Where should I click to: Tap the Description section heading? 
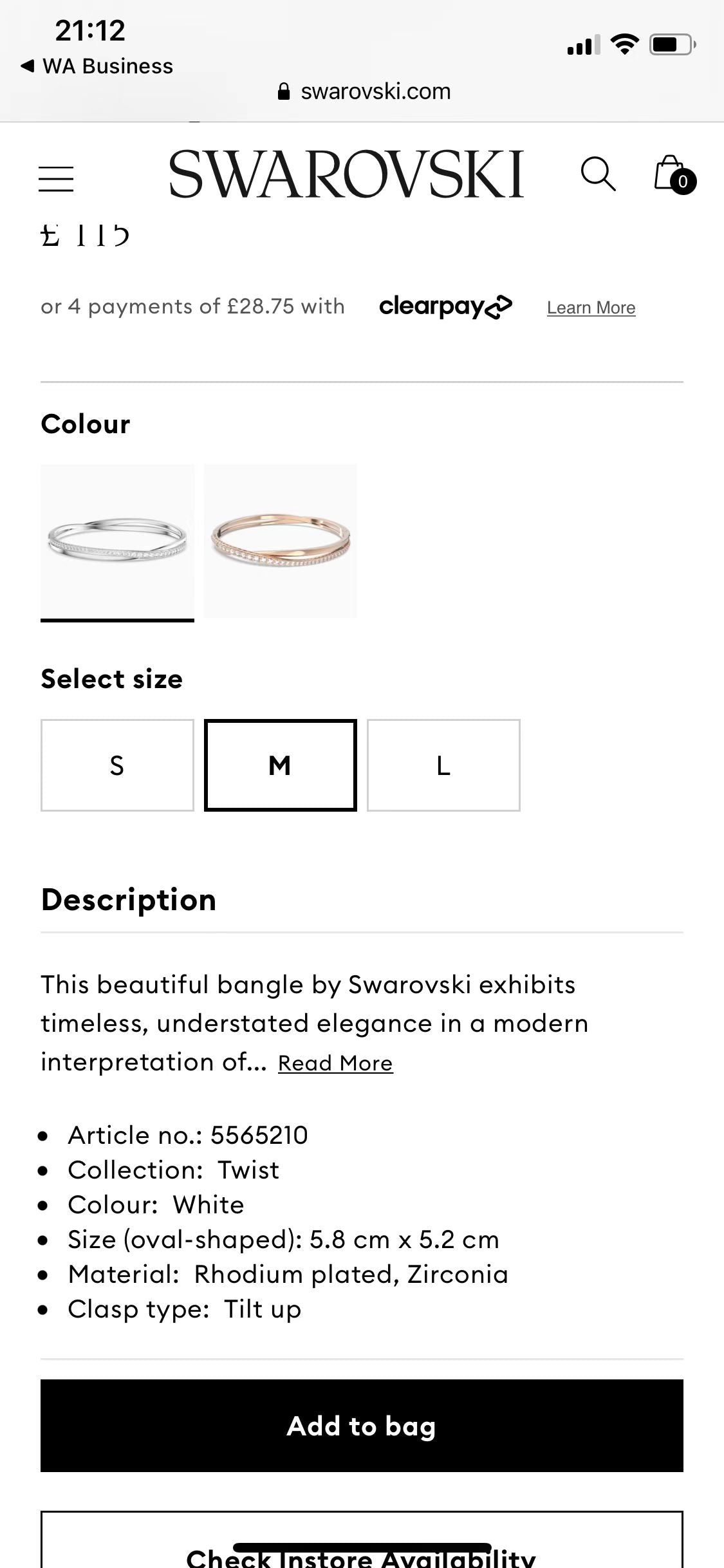[129, 900]
